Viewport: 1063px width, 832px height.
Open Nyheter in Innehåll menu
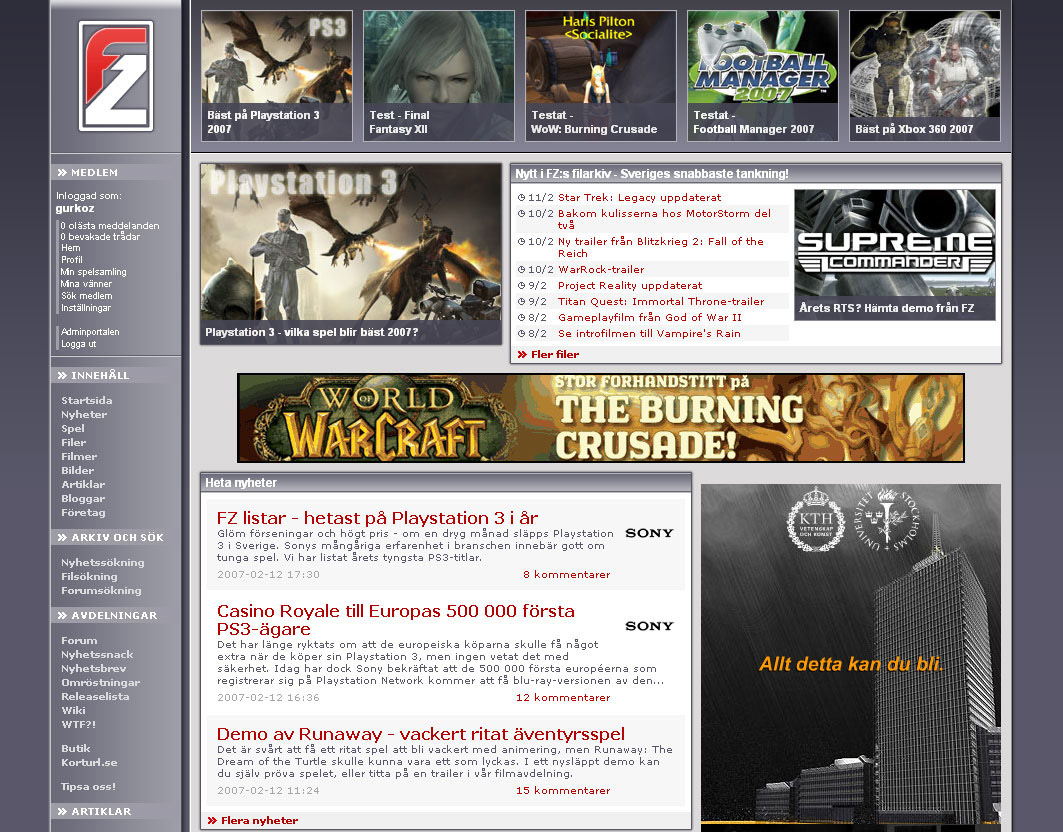84,414
